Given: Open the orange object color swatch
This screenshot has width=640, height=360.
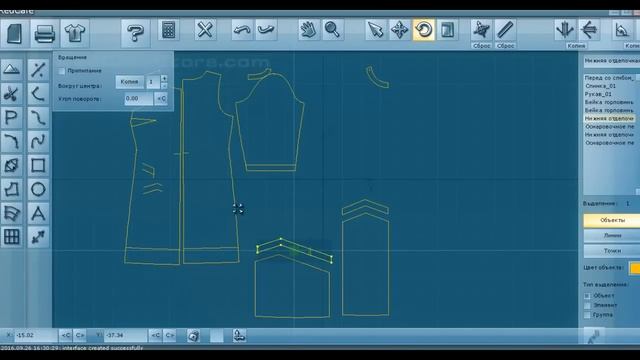Looking at the screenshot, I should 634,268.
